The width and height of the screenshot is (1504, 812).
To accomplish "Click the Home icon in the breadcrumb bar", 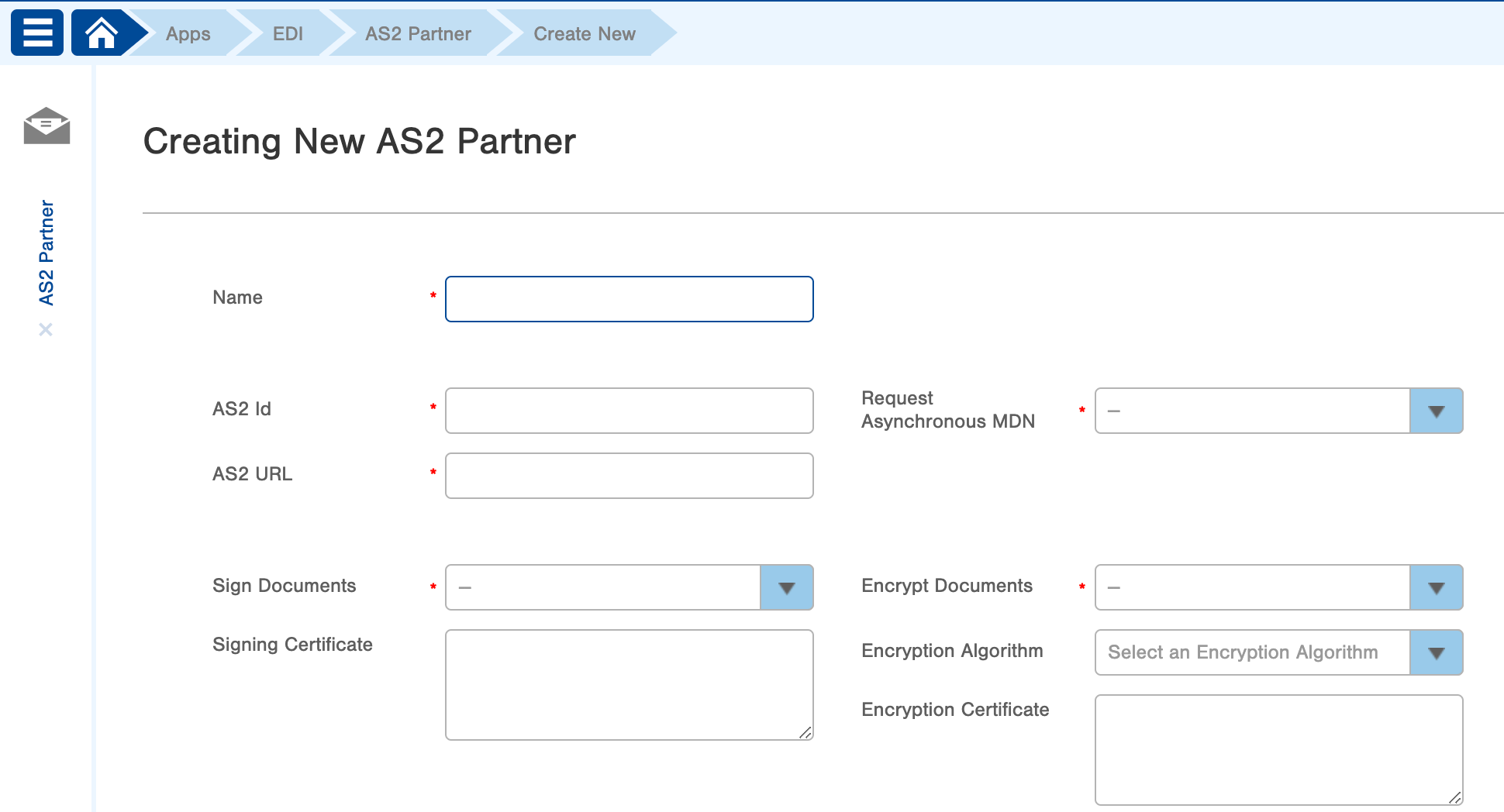I will 101,32.
